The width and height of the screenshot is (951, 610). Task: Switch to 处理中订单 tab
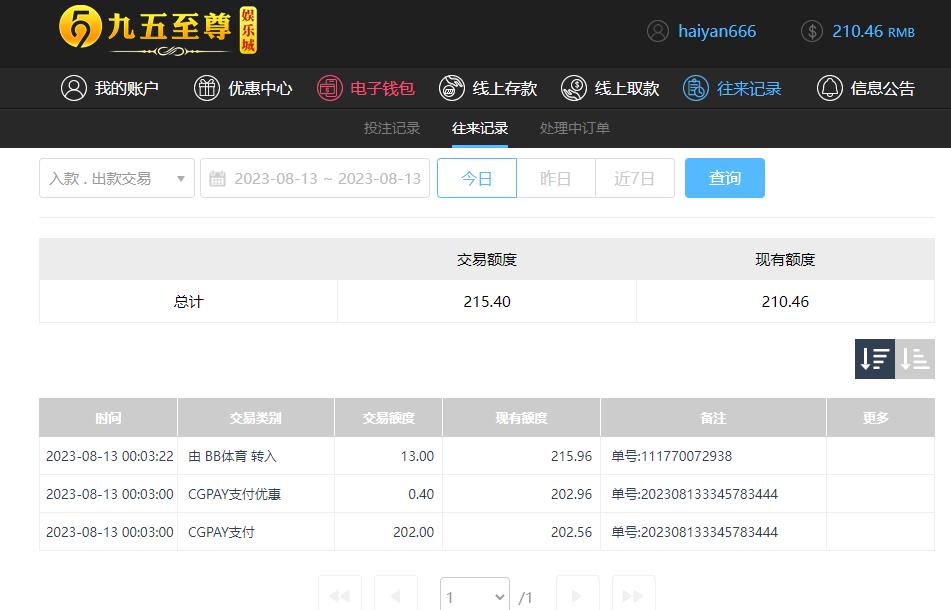pos(574,128)
